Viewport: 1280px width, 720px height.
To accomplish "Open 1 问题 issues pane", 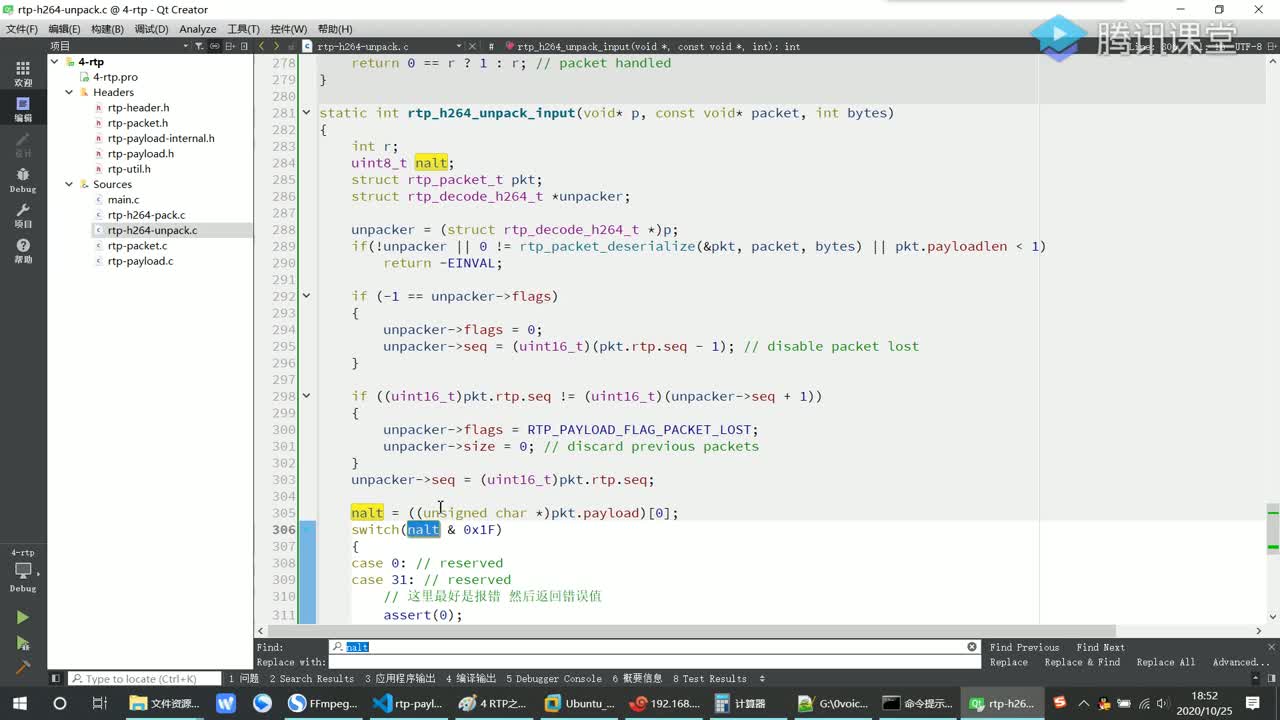I will pos(244,679).
